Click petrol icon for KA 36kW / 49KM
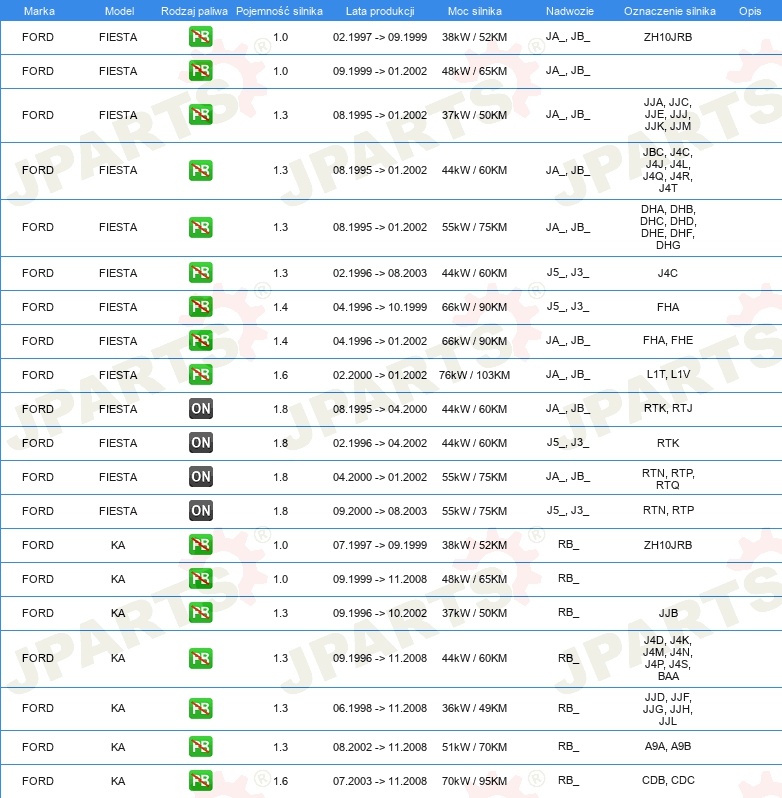Image resolution: width=782 pixels, height=798 pixels. tap(200, 708)
